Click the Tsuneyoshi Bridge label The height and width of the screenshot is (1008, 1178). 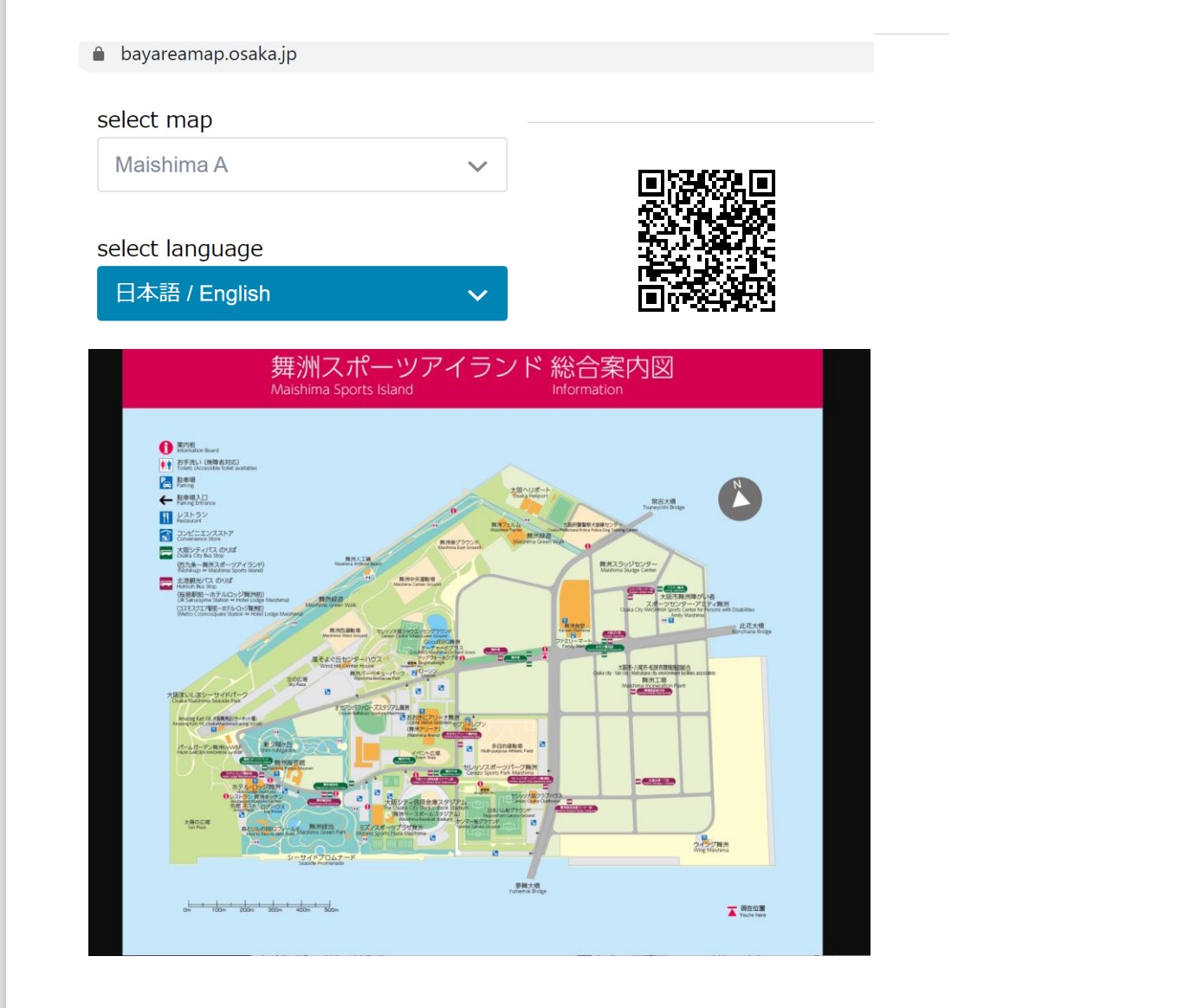(663, 505)
